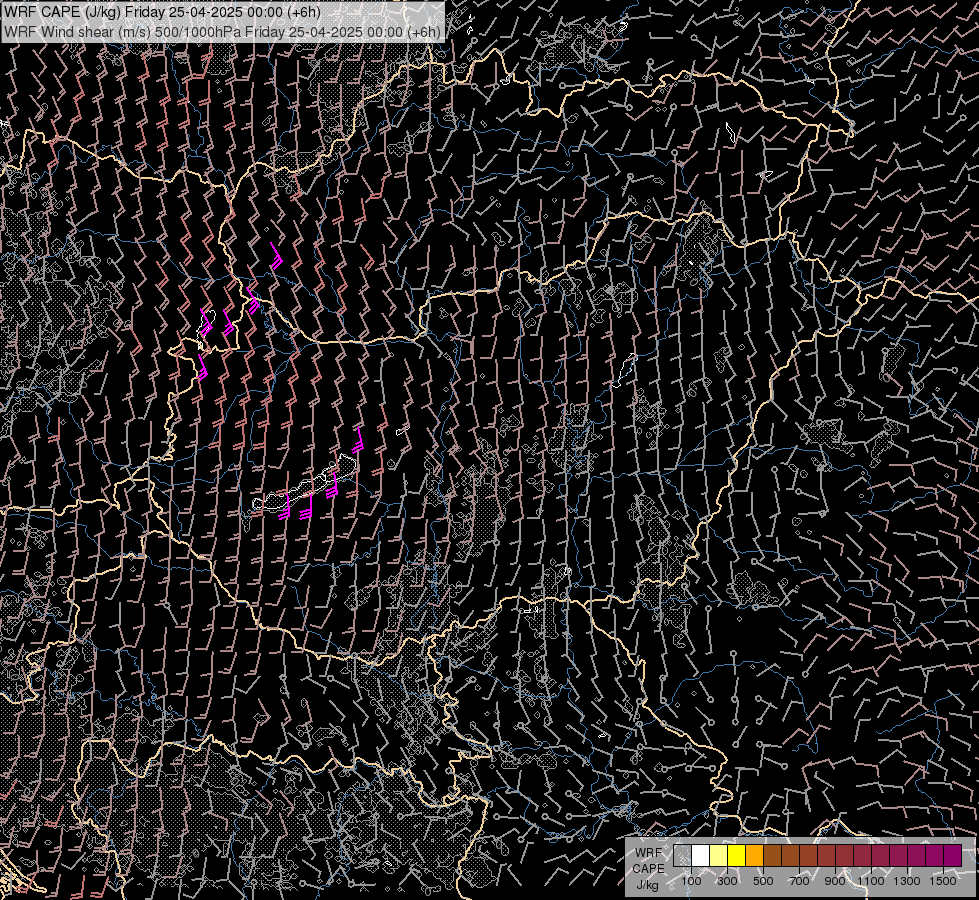Screen dimensions: 979x900
Task: Click the WRF CAPE title line
Action: click(162, 12)
